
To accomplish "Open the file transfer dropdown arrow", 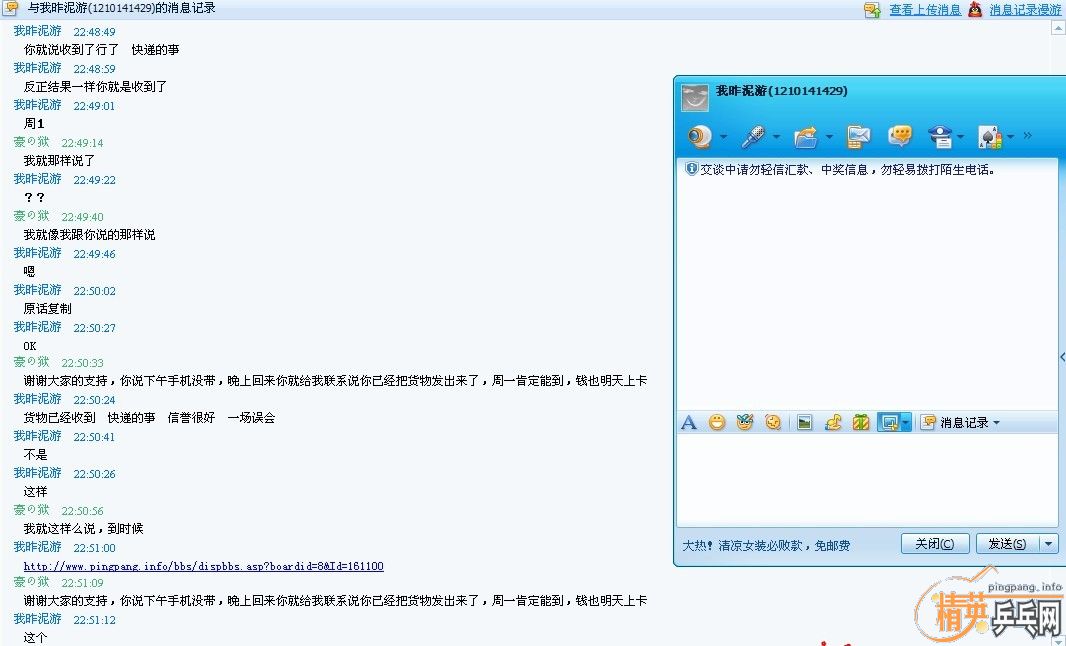I will pyautogui.click(x=829, y=137).
